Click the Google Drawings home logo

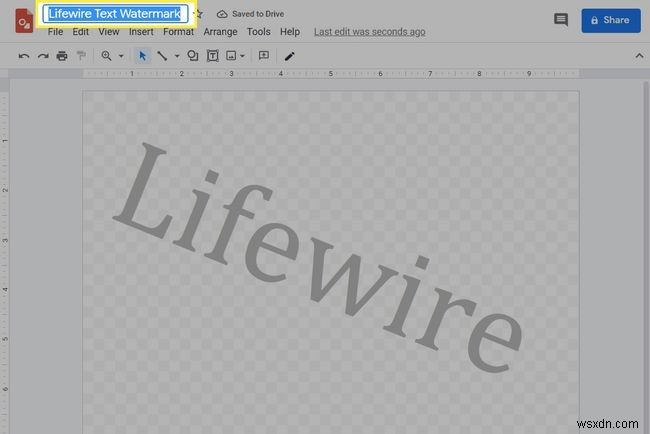pos(24,21)
